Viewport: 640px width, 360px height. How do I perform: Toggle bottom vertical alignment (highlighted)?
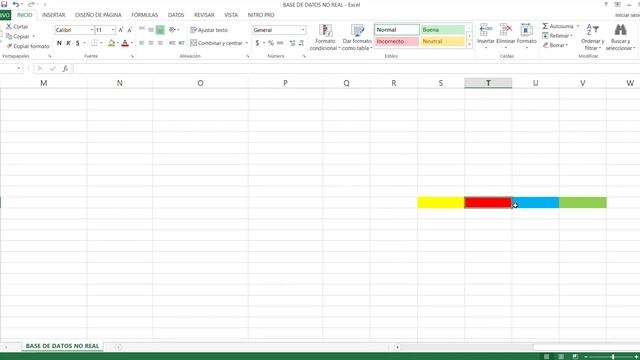click(x=160, y=30)
